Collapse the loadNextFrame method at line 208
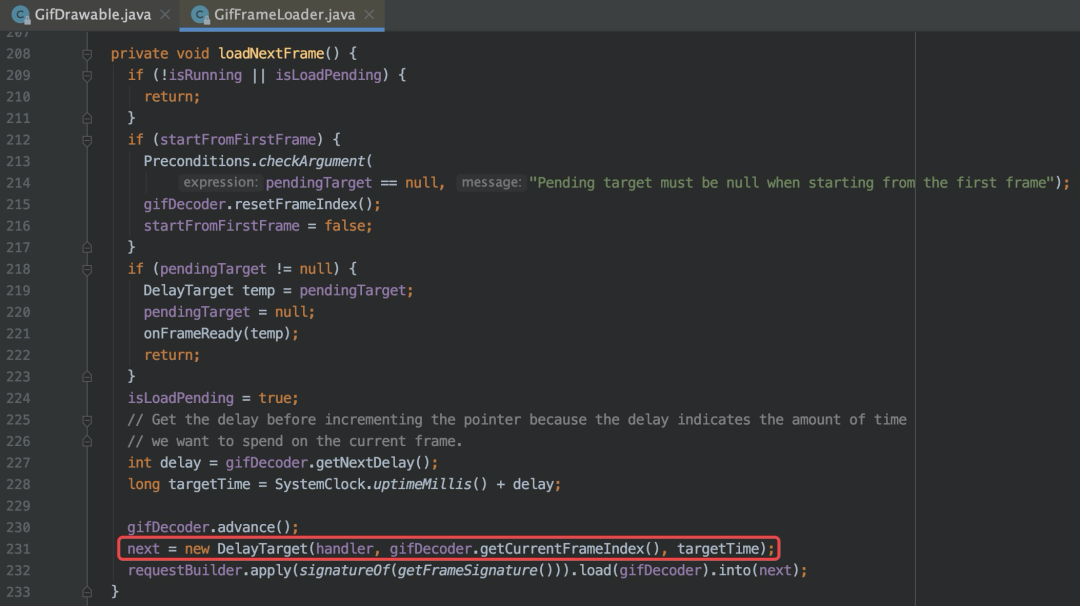This screenshot has width=1080, height=606. pyautogui.click(x=87, y=54)
